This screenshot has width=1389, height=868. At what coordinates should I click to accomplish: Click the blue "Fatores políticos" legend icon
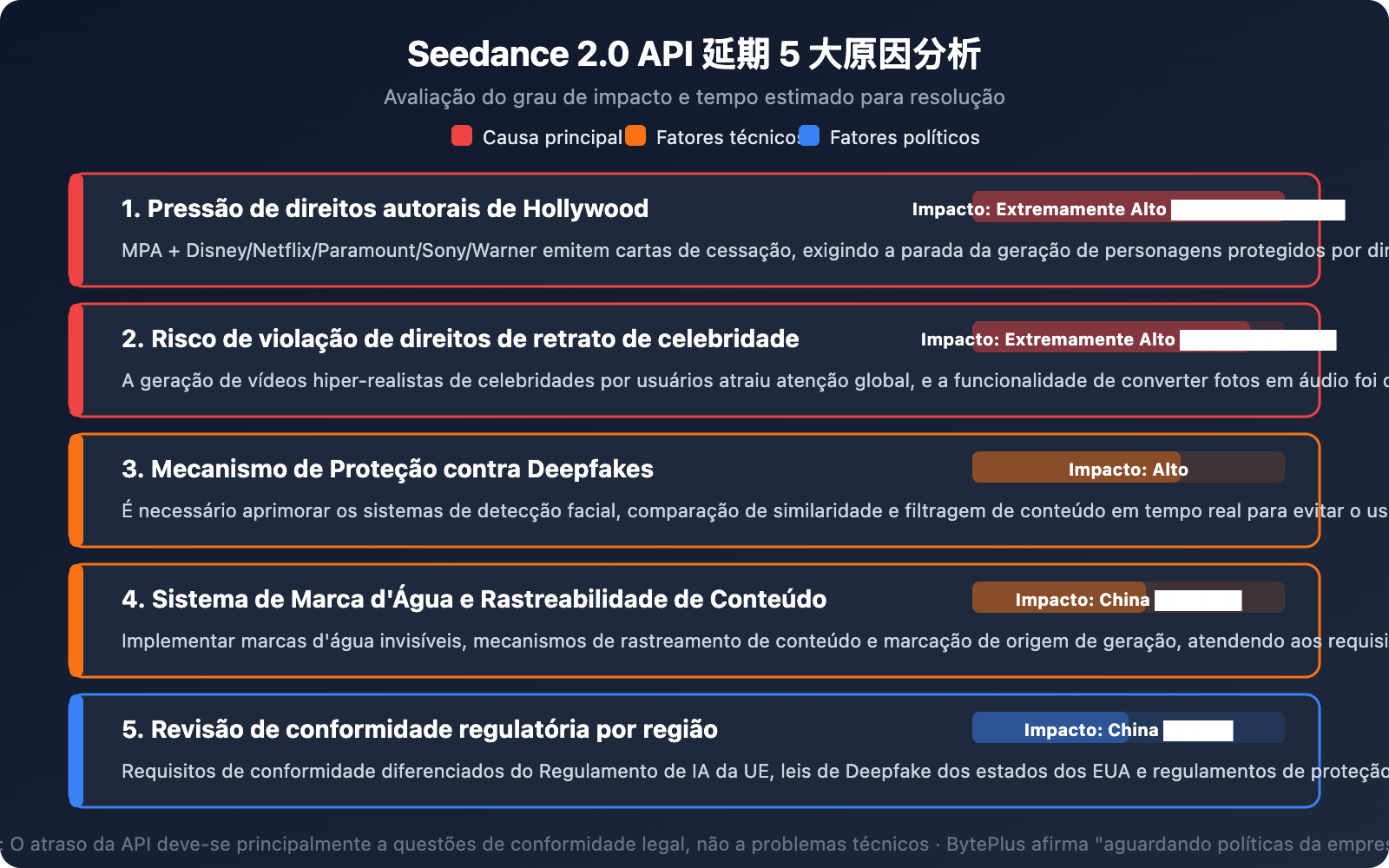coord(808,136)
